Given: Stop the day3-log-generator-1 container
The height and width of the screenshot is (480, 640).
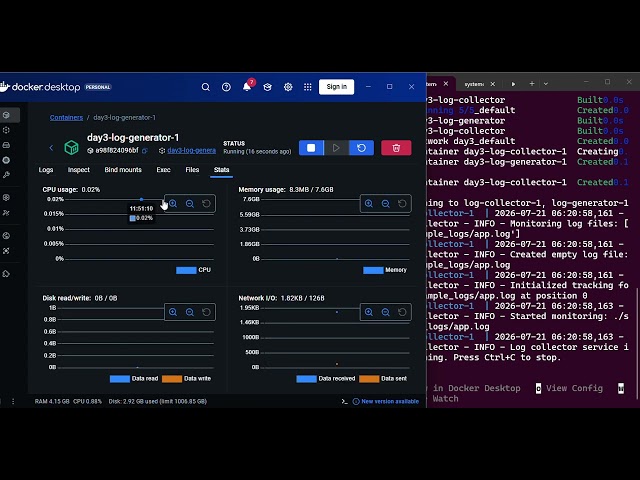Looking at the screenshot, I should click(311, 148).
